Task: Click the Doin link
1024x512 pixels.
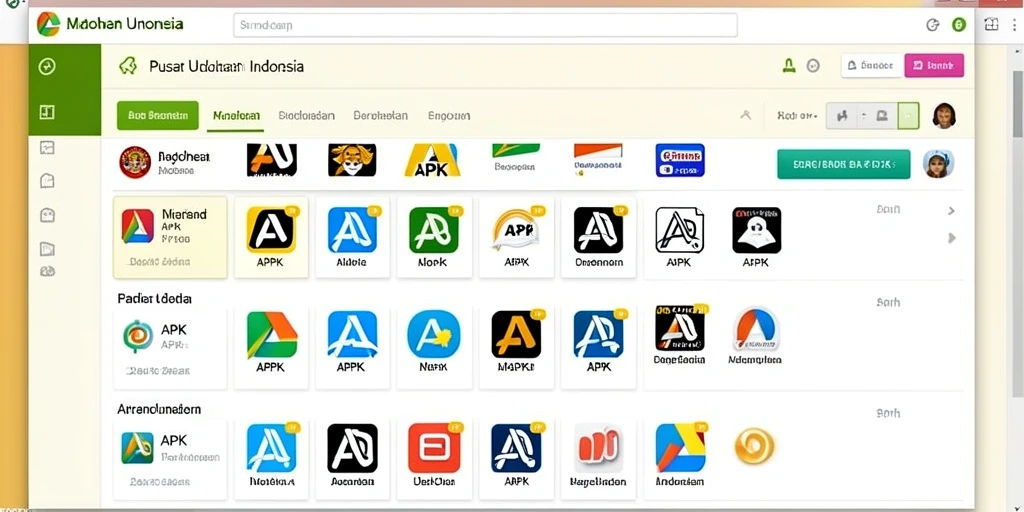Action: [x=888, y=210]
